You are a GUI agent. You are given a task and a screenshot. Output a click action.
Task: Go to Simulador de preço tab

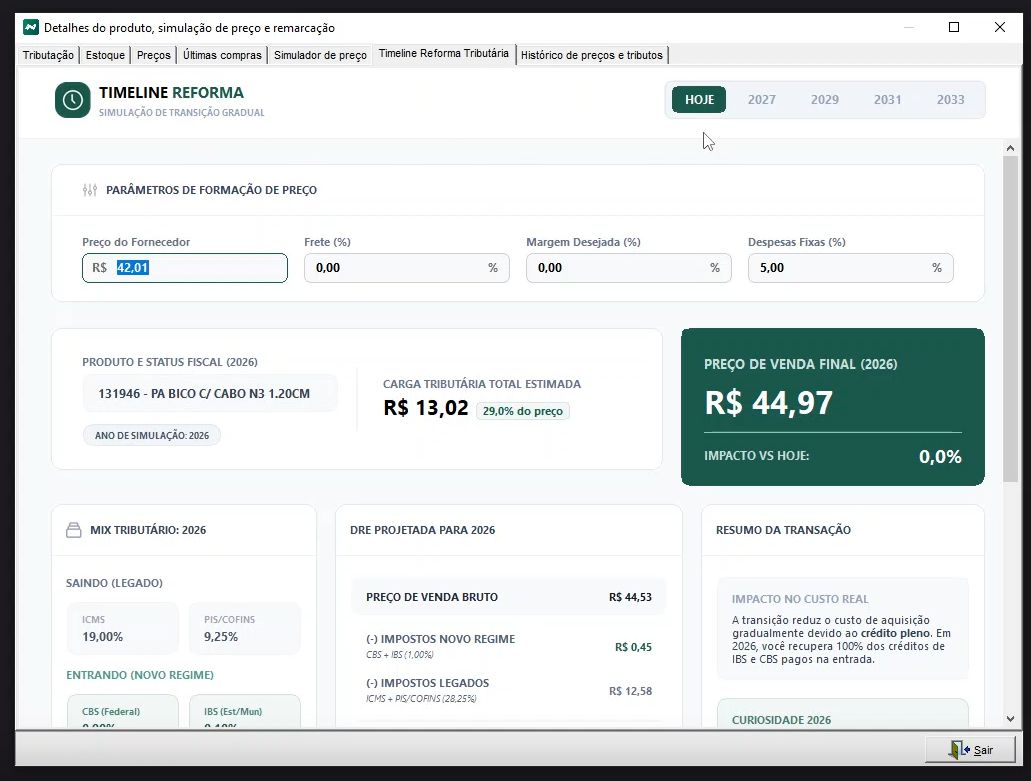point(320,55)
